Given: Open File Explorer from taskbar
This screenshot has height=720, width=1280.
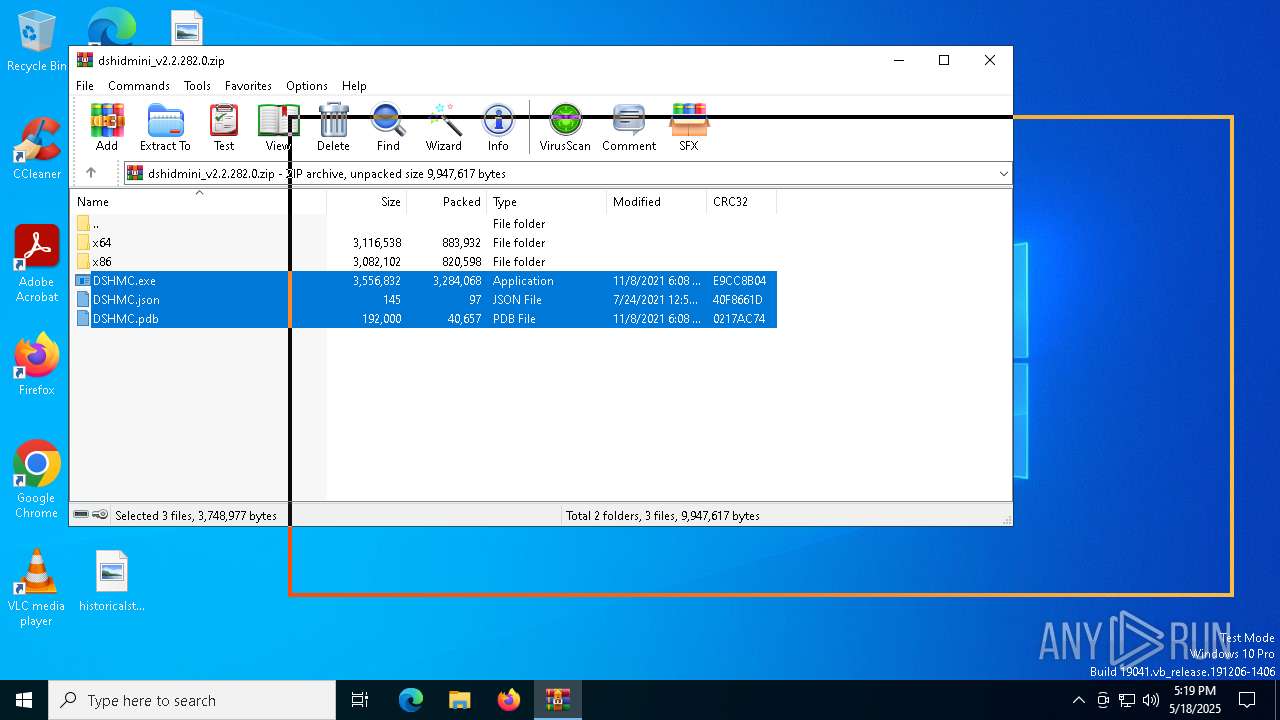Looking at the screenshot, I should point(459,700).
